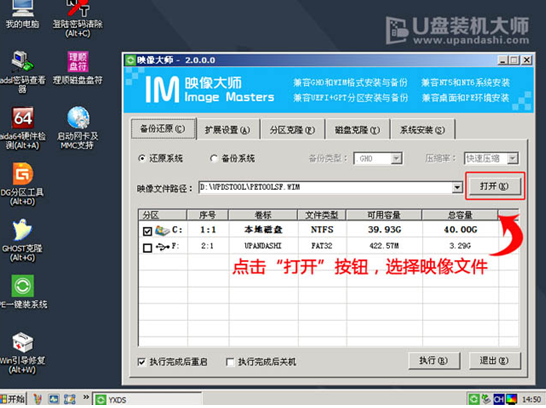Click the NTFS cell in C: row
This screenshot has height=408, width=546.
click(322, 230)
